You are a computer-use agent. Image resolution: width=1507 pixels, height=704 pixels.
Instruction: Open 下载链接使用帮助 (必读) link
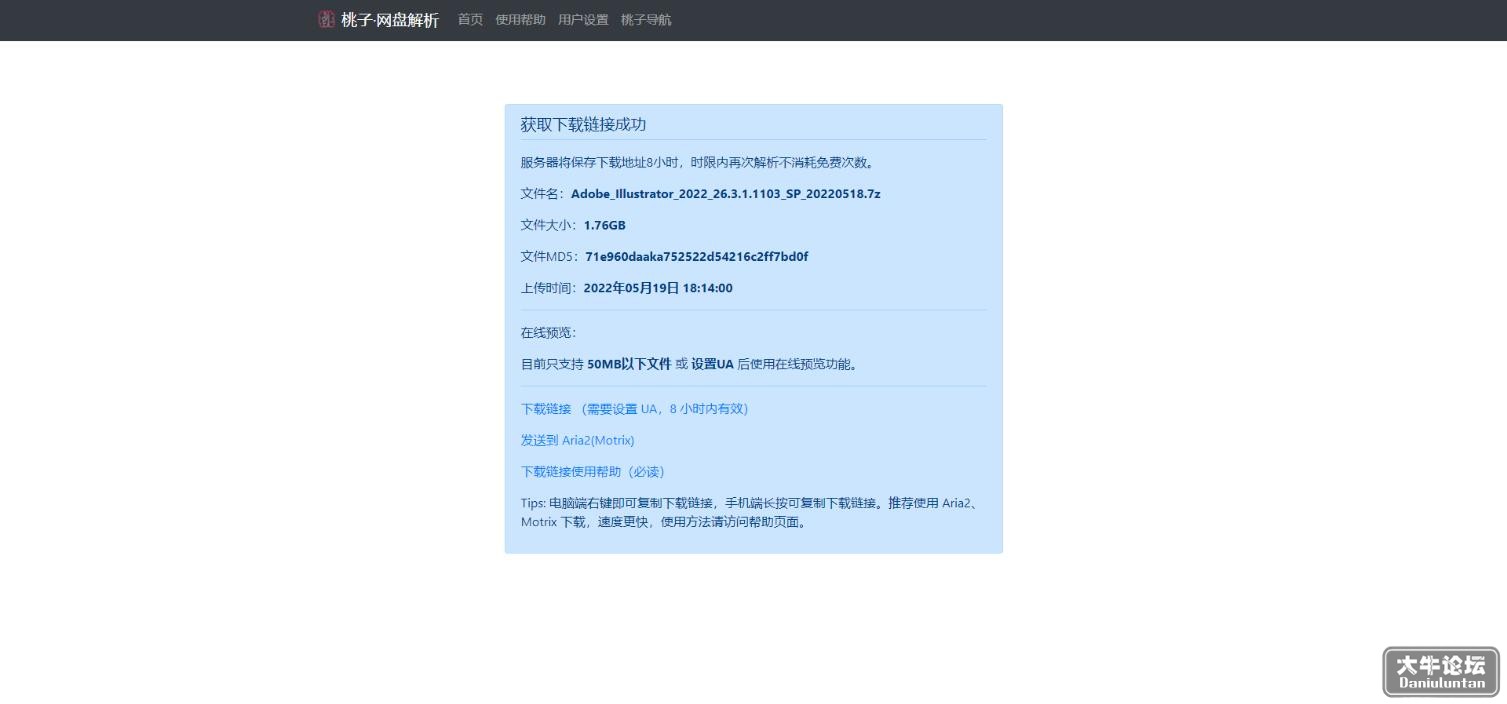coord(592,472)
